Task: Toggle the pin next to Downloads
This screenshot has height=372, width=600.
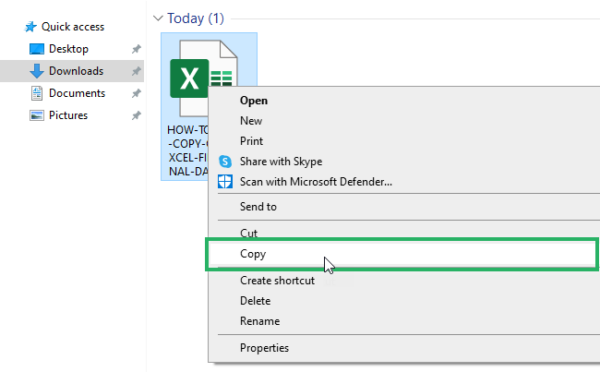Action: [136, 71]
